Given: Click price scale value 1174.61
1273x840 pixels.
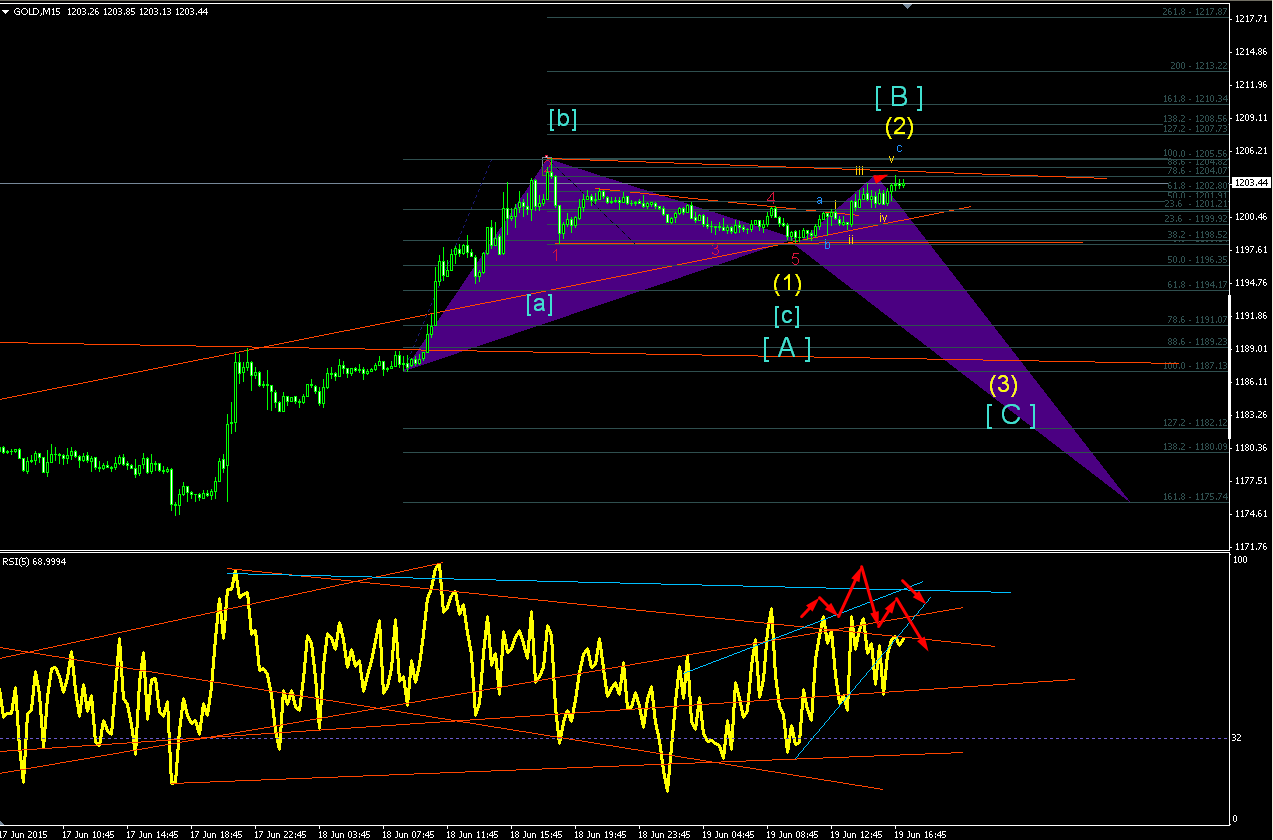Looking at the screenshot, I should point(1251,513).
